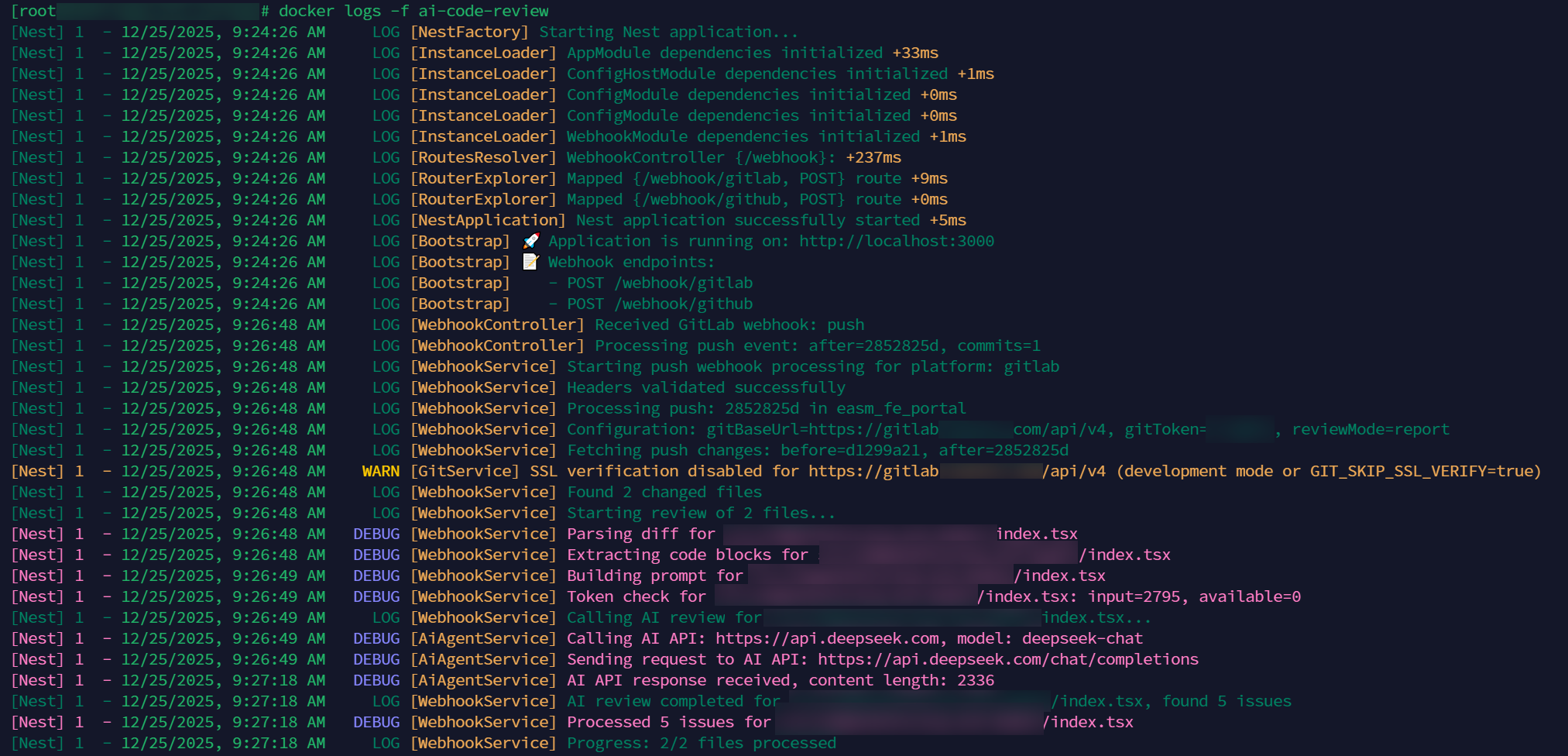Click 'input=2795, available=0' token values

tap(1194, 596)
